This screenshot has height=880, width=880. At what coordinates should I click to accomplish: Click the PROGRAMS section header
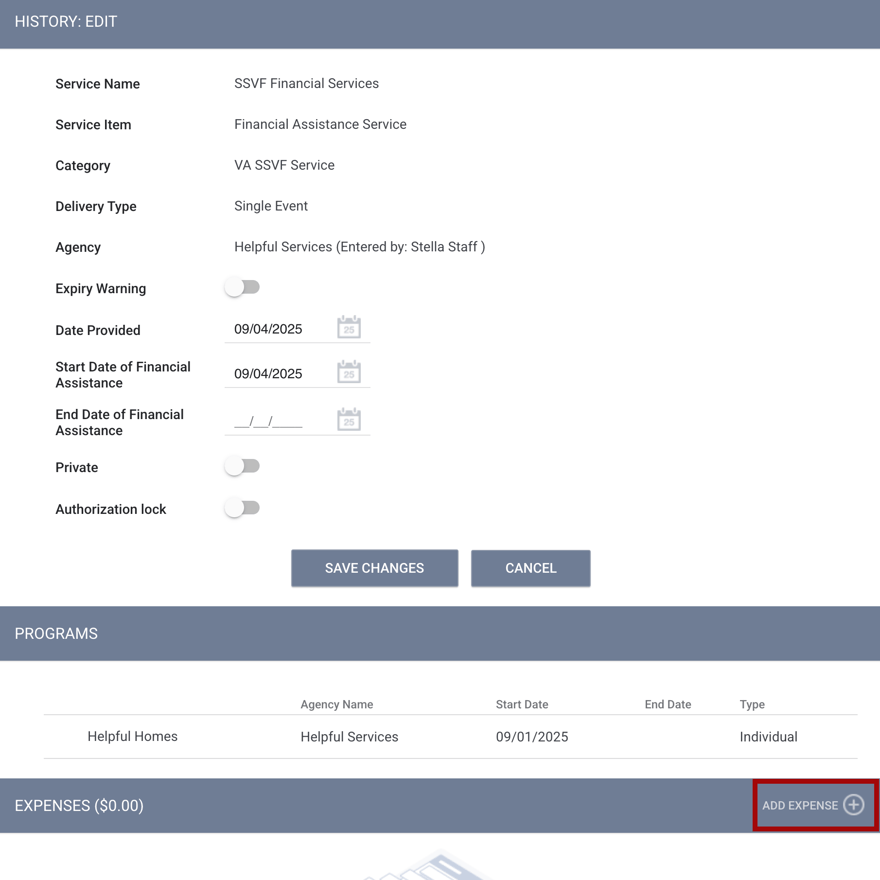[x=56, y=633]
